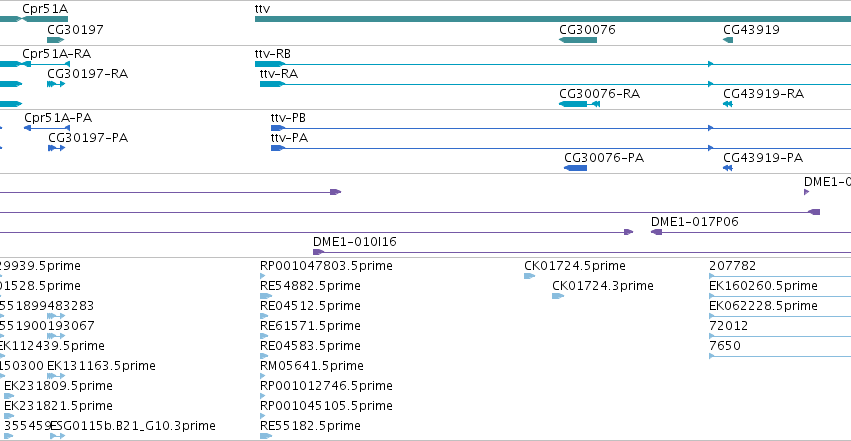Select the DME1-017P06 BAC arrow glyph

[x=656, y=232]
